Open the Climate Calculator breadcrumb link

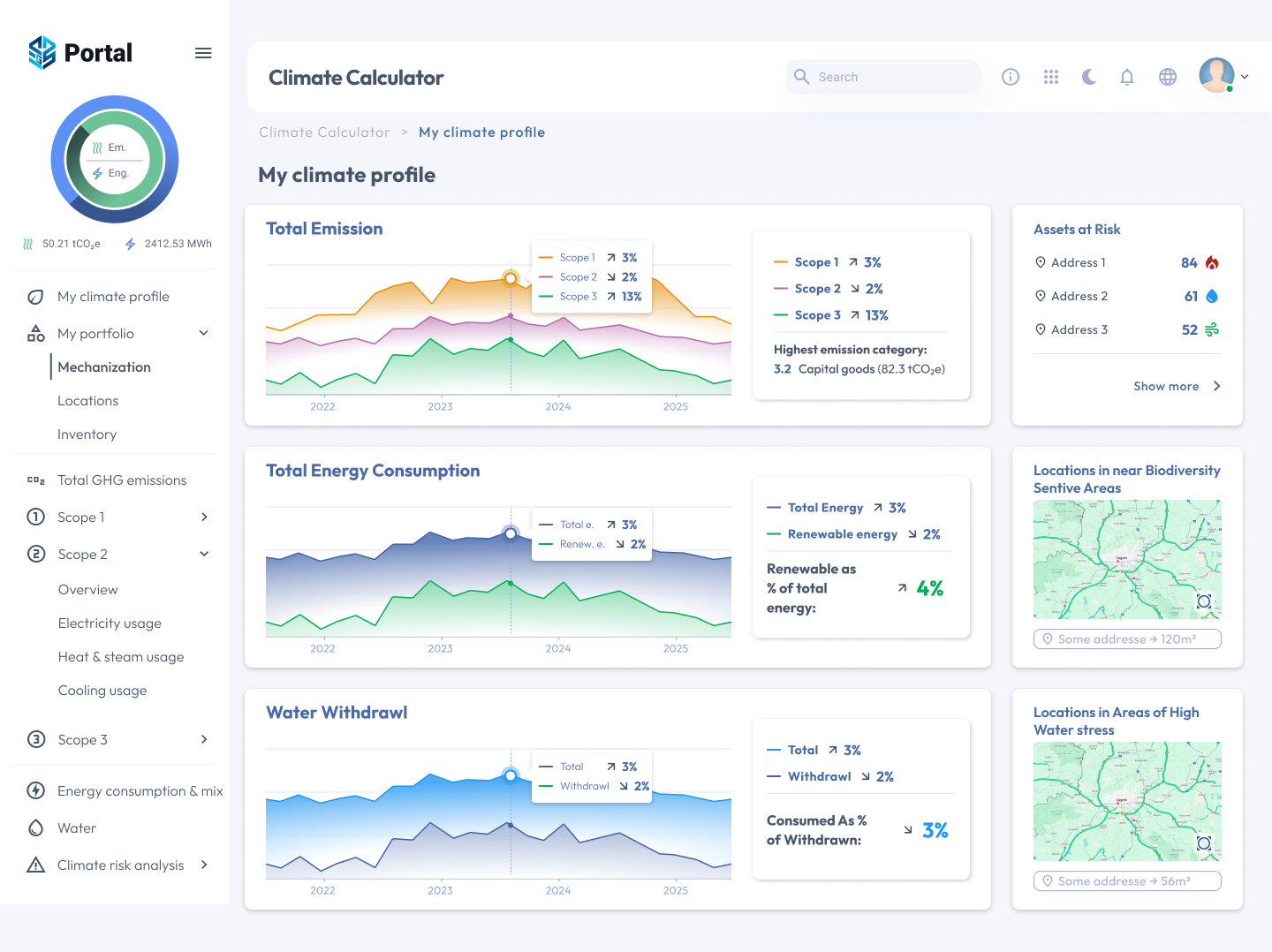pyautogui.click(x=324, y=132)
